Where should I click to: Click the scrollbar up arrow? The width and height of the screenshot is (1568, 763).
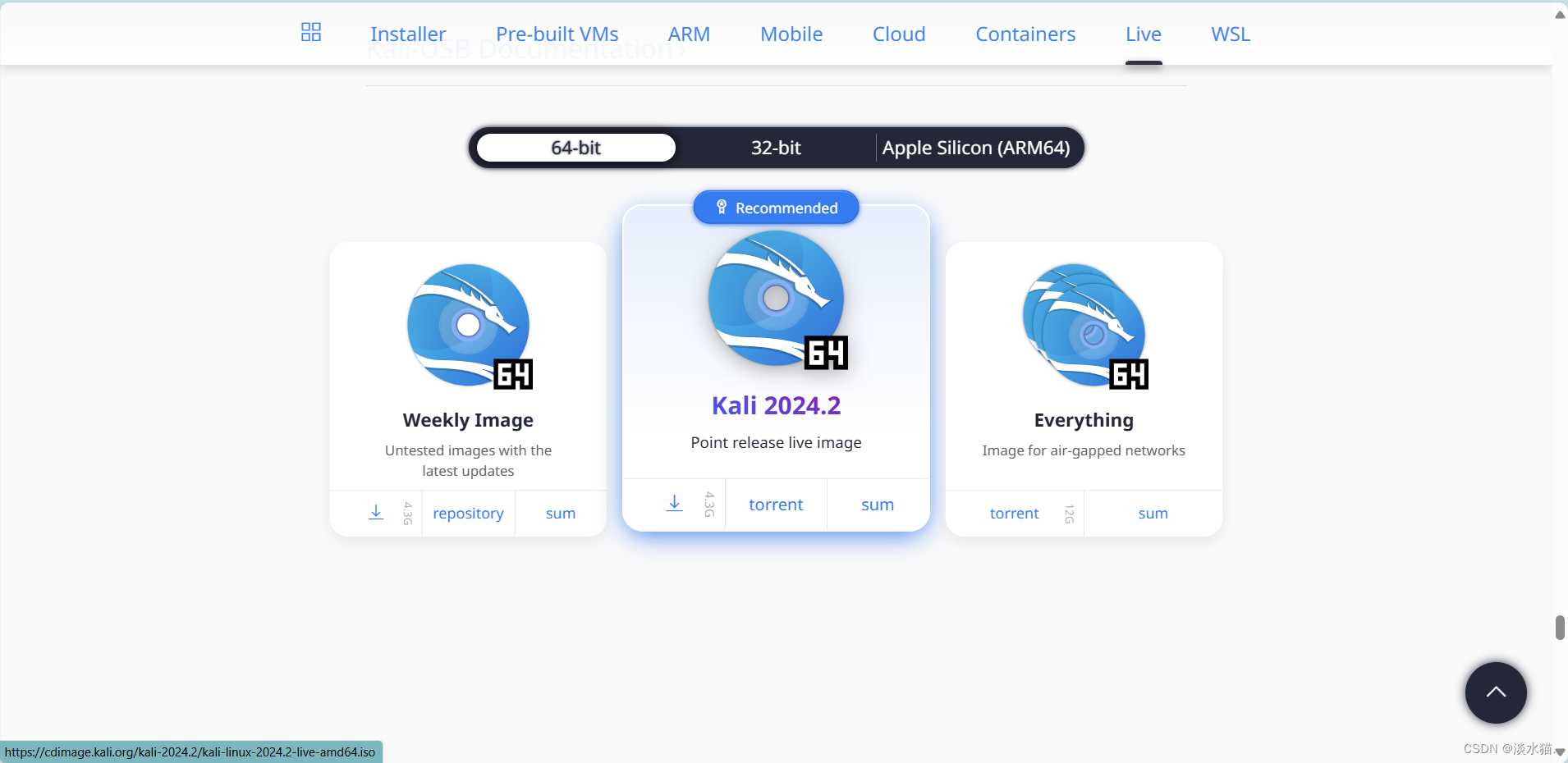(x=1560, y=15)
